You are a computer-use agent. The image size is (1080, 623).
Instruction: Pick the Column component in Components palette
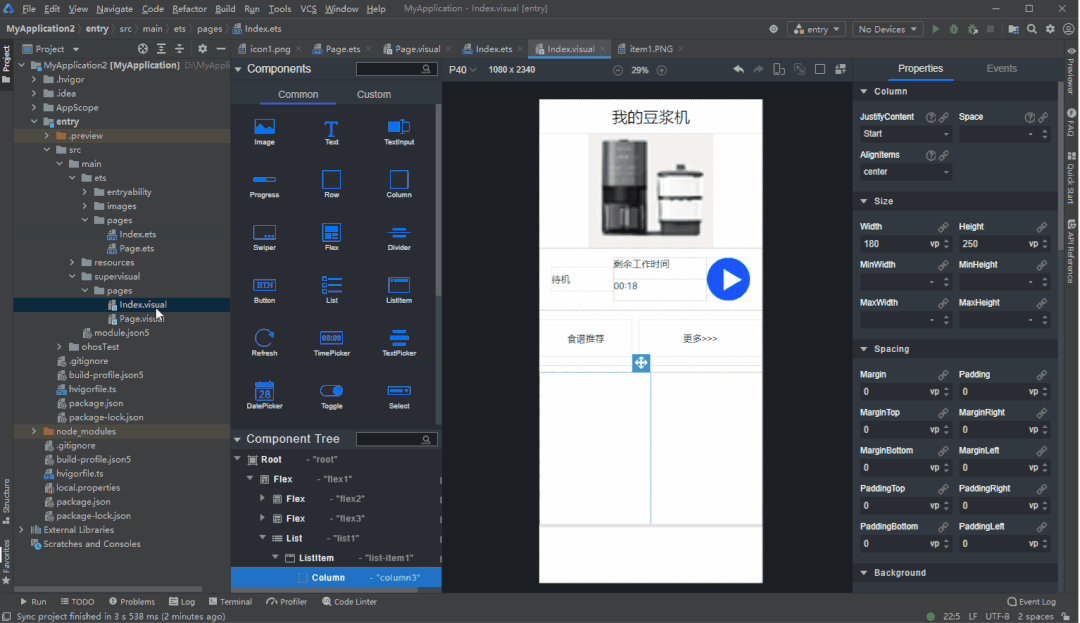tap(399, 184)
